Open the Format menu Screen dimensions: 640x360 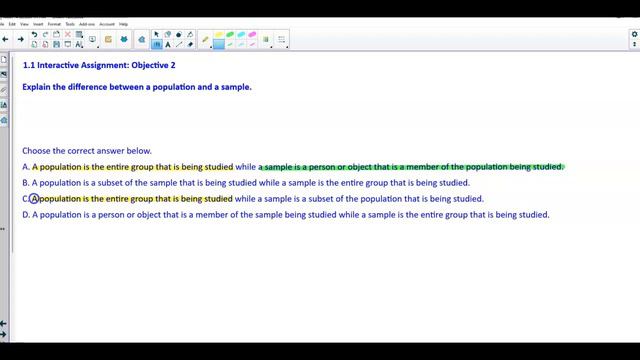54,24
